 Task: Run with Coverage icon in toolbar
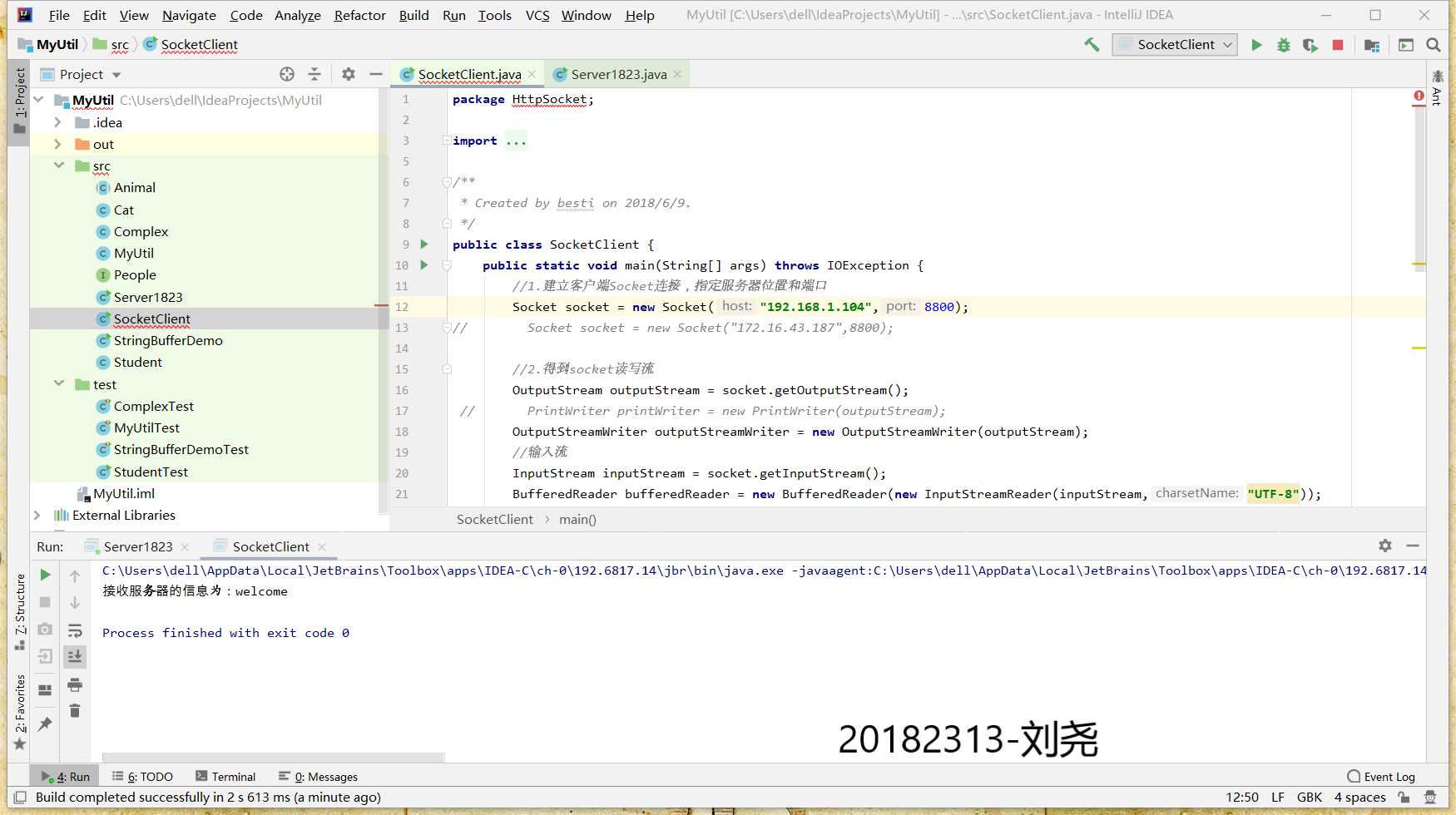(x=1310, y=45)
